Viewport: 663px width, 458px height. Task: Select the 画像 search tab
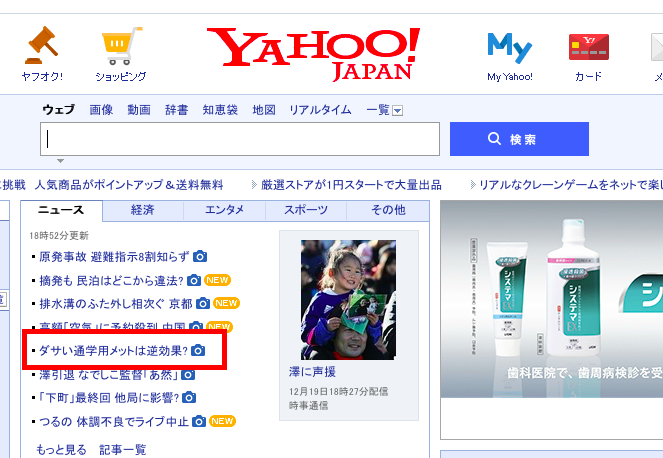click(x=101, y=110)
